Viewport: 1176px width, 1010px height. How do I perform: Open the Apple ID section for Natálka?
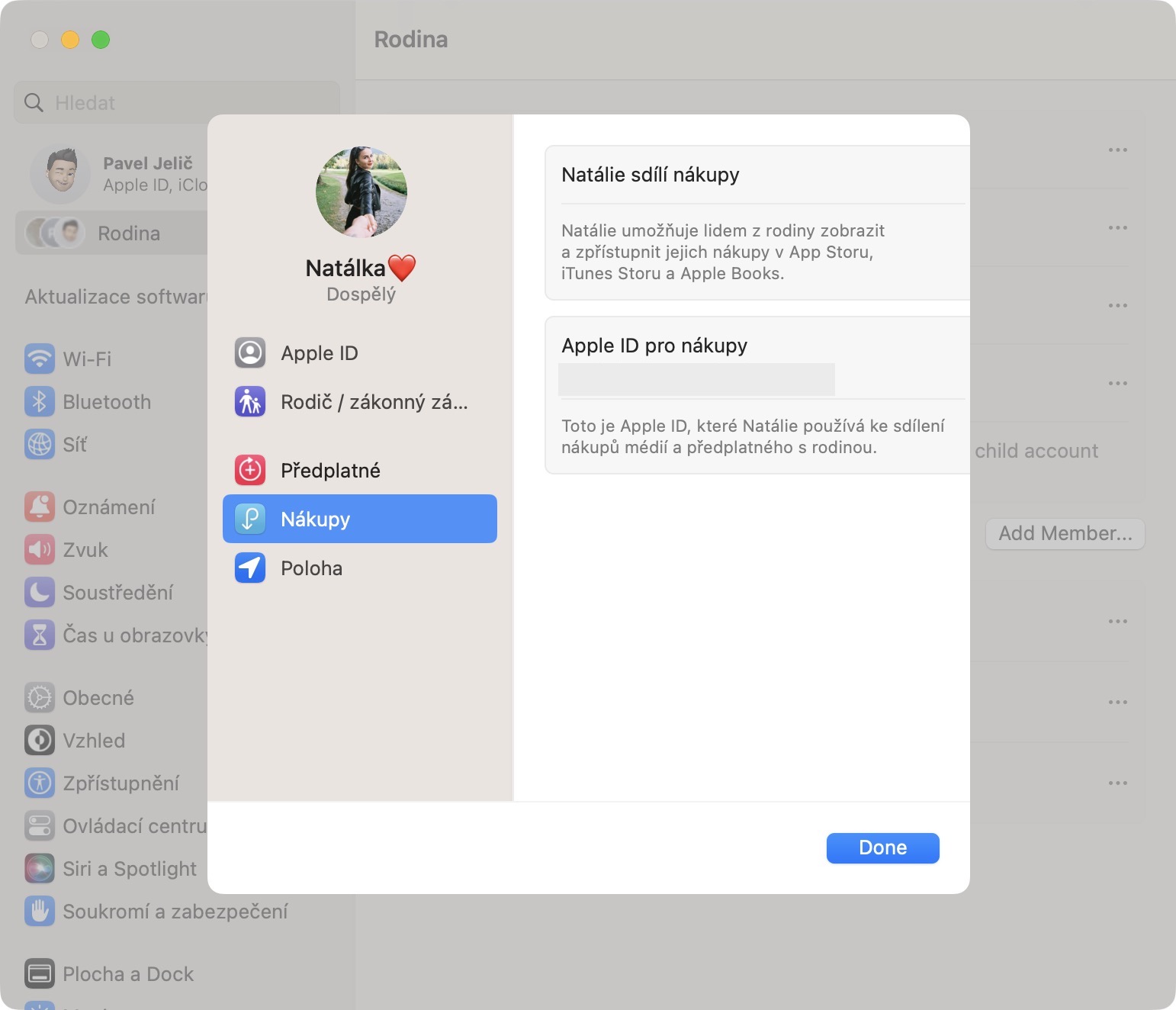(360, 353)
